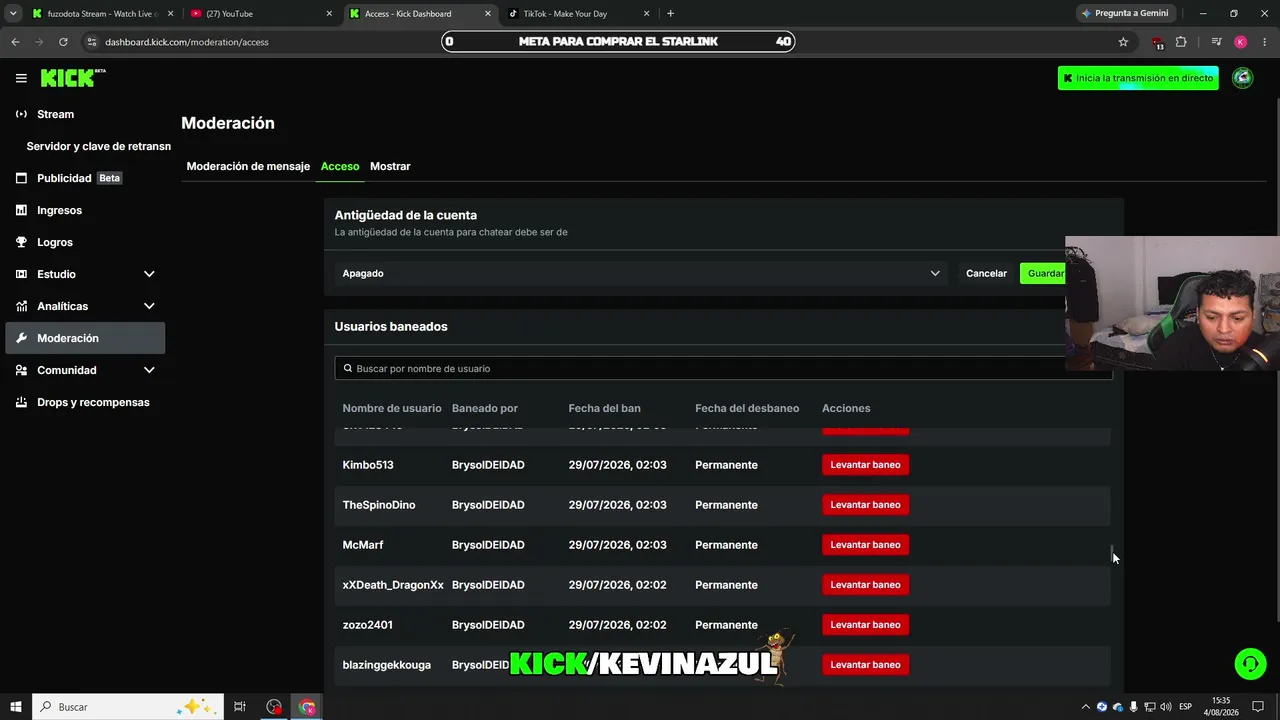Lift ban for blazinggekkouga
The height and width of the screenshot is (720, 1280).
pos(865,665)
